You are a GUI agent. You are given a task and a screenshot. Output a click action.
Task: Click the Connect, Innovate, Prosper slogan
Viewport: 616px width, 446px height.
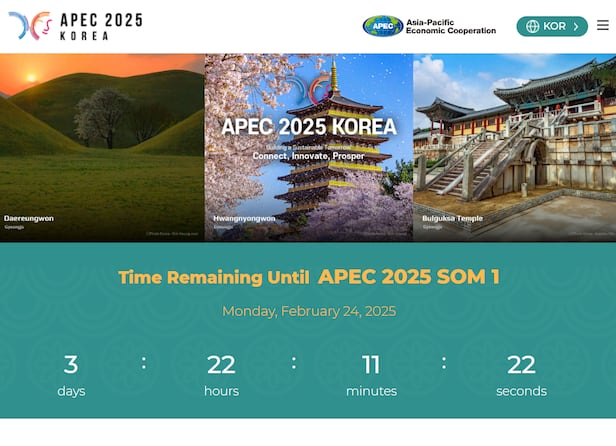(308, 157)
